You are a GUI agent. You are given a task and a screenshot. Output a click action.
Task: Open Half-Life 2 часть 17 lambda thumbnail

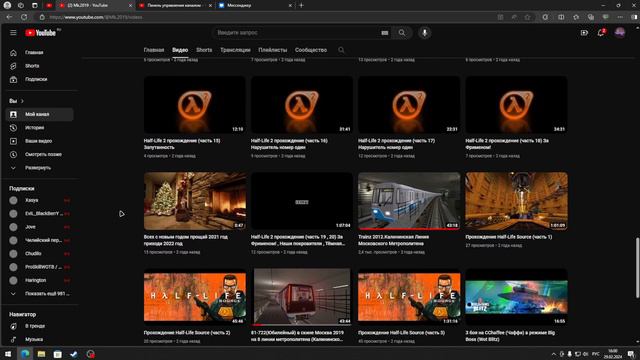pyautogui.click(x=409, y=104)
